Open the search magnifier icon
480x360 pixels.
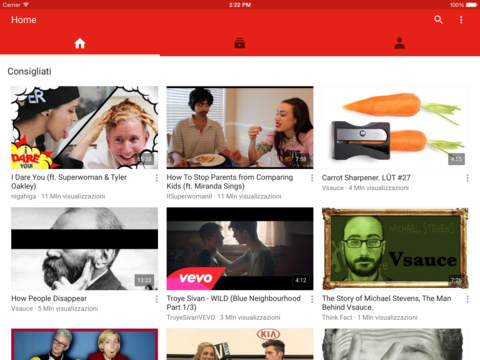[x=438, y=20]
